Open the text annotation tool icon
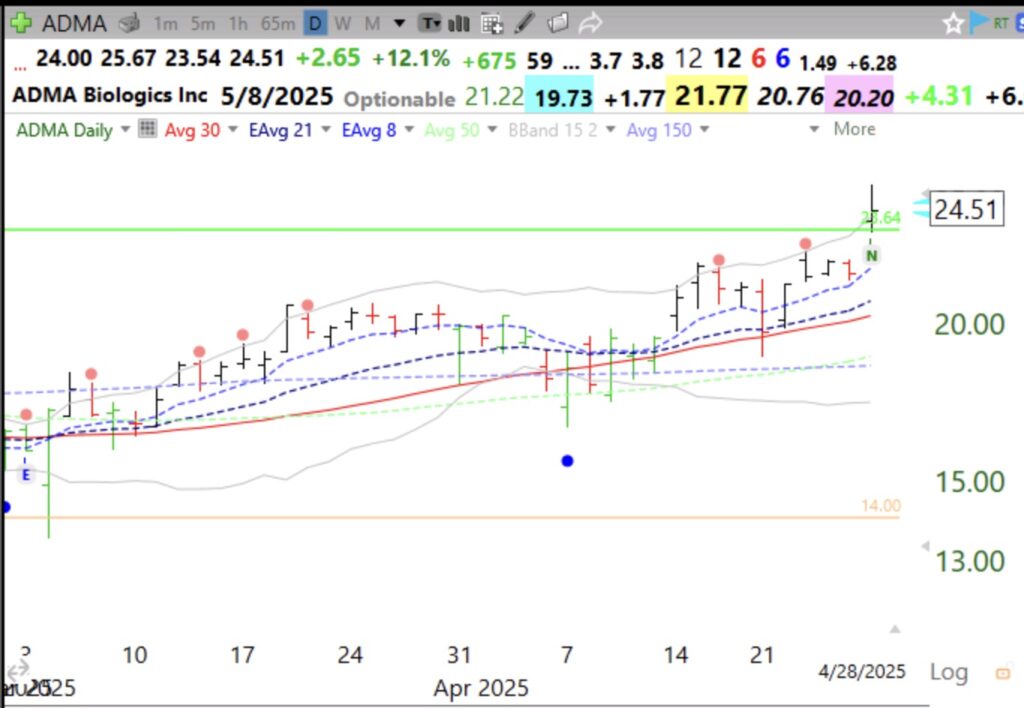 coord(430,24)
